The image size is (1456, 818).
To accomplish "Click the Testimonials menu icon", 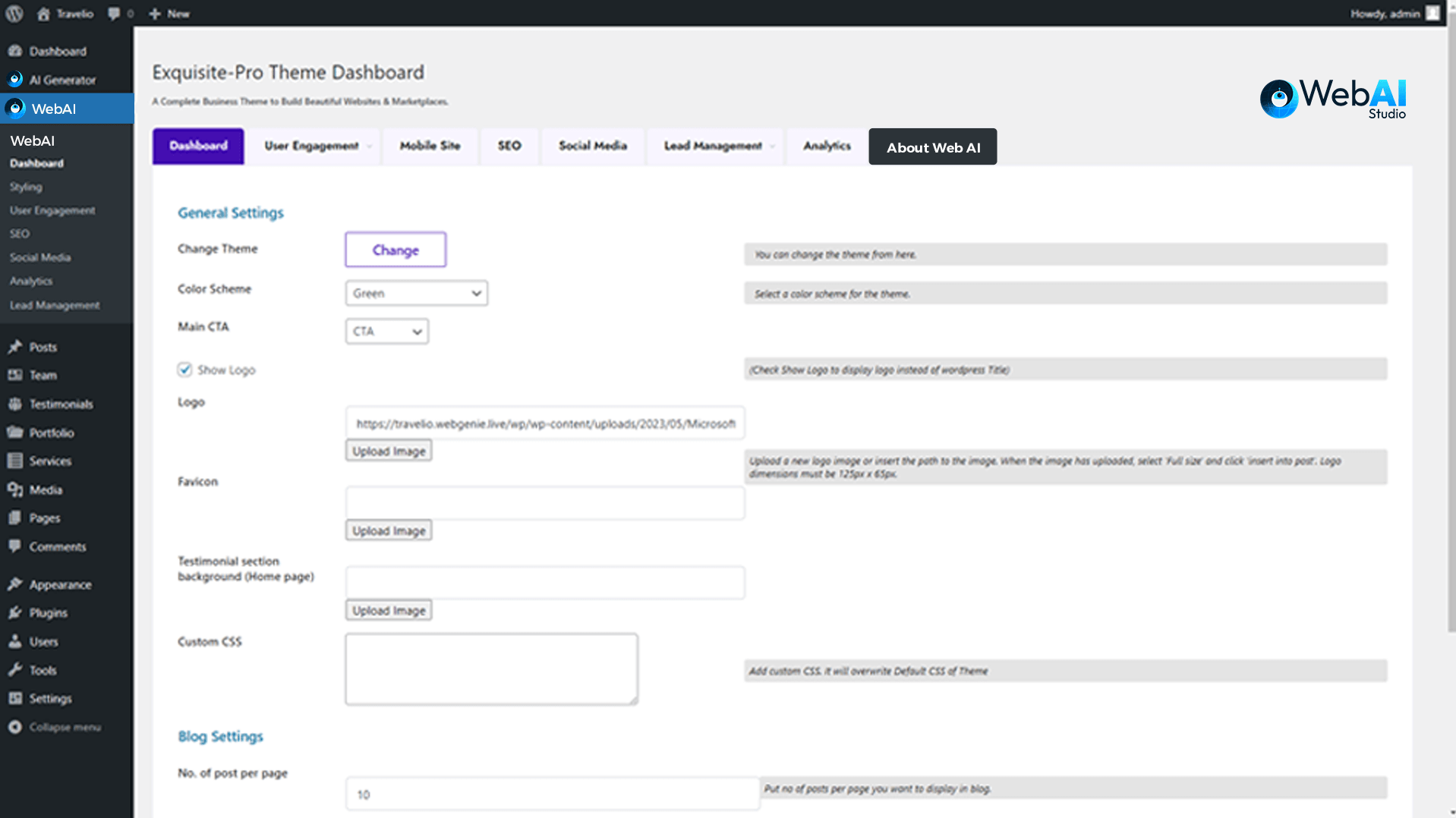I will [14, 404].
